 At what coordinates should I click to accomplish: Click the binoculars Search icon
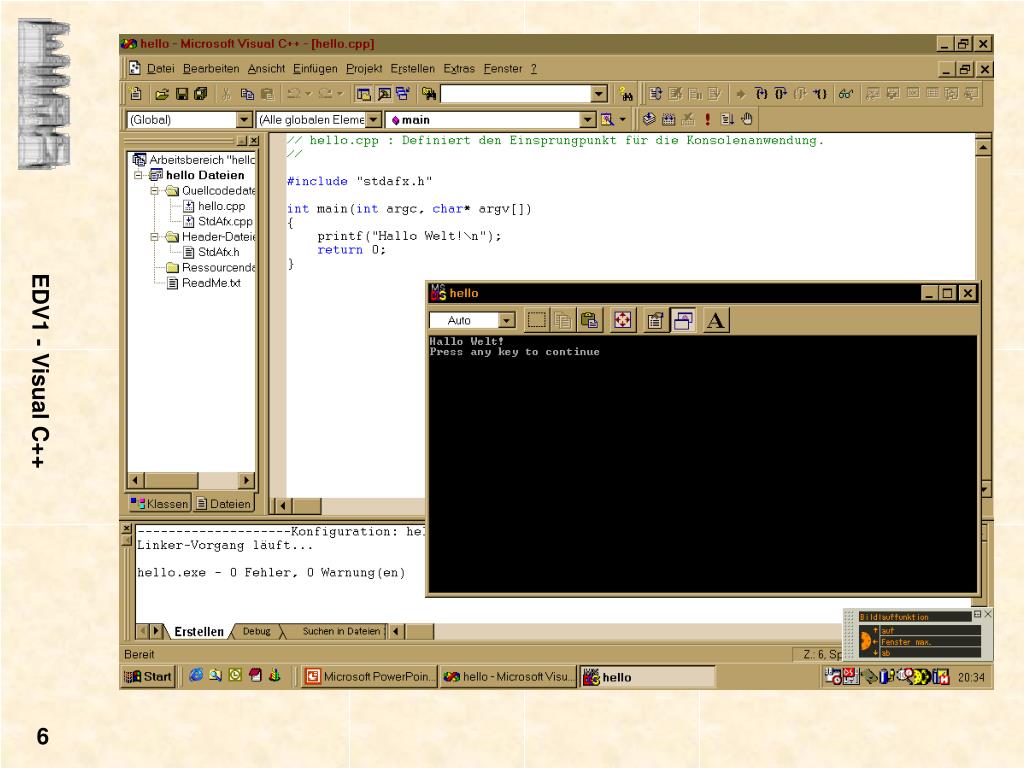pyautogui.click(x=626, y=94)
